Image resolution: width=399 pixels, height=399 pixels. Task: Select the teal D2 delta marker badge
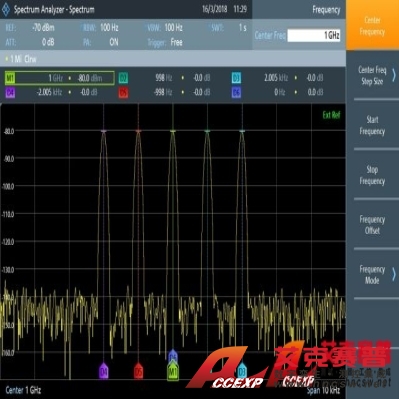click(x=123, y=78)
